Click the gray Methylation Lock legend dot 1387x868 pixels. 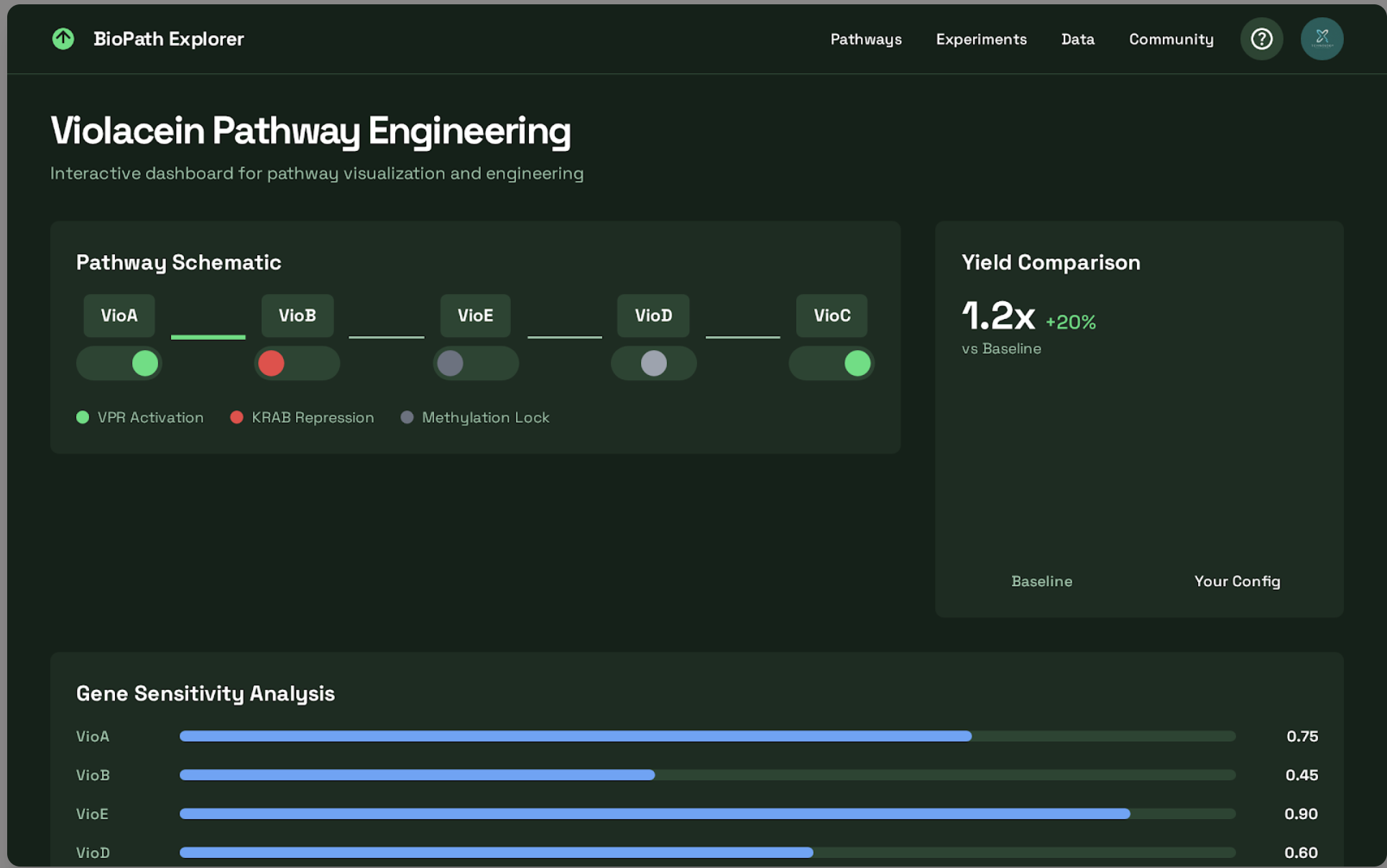407,417
